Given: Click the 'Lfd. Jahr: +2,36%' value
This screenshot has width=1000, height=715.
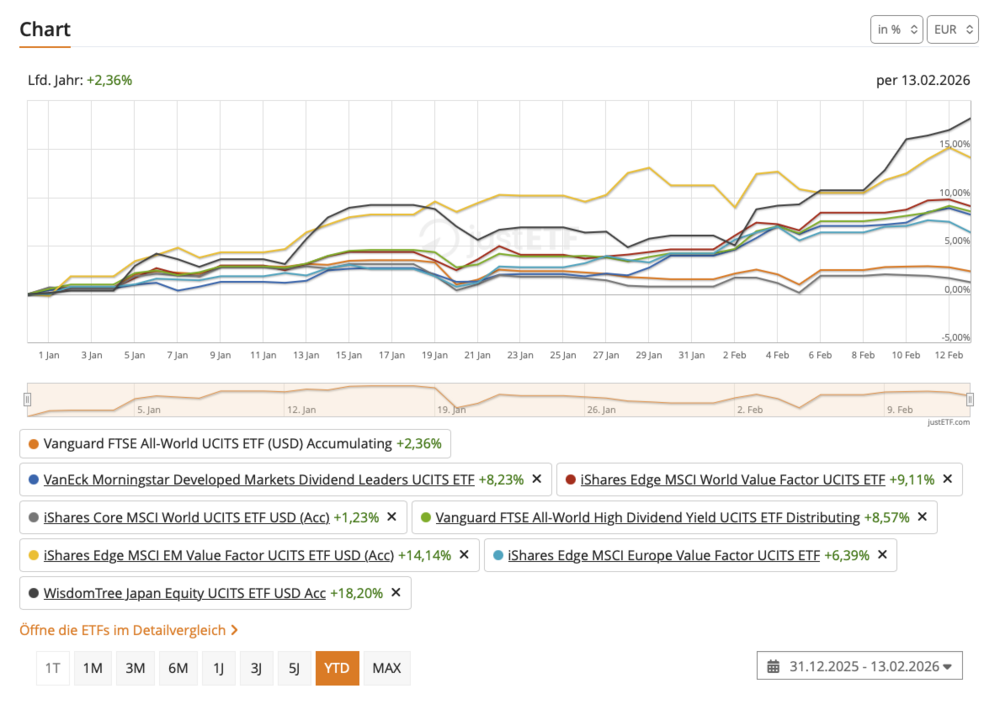Looking at the screenshot, I should (x=80, y=80).
